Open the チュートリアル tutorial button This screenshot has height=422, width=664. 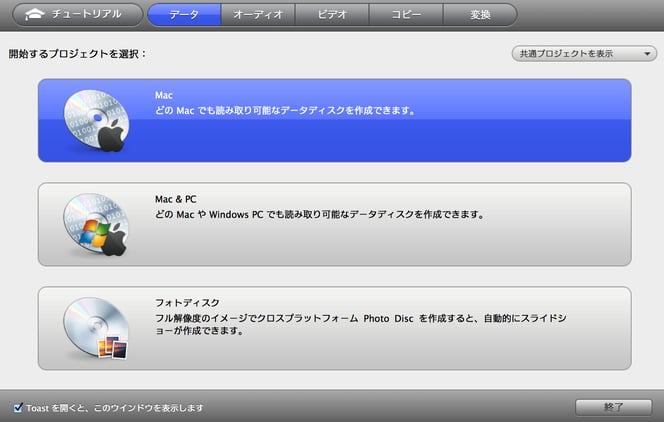click(x=78, y=15)
